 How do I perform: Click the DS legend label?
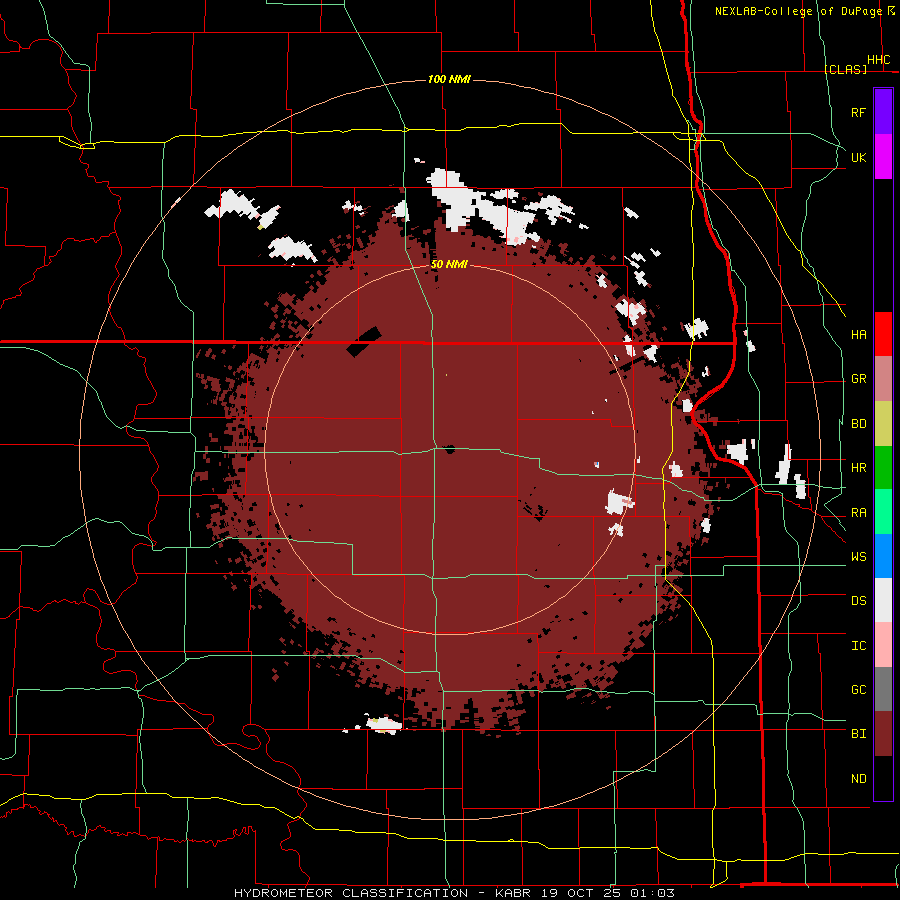858,601
